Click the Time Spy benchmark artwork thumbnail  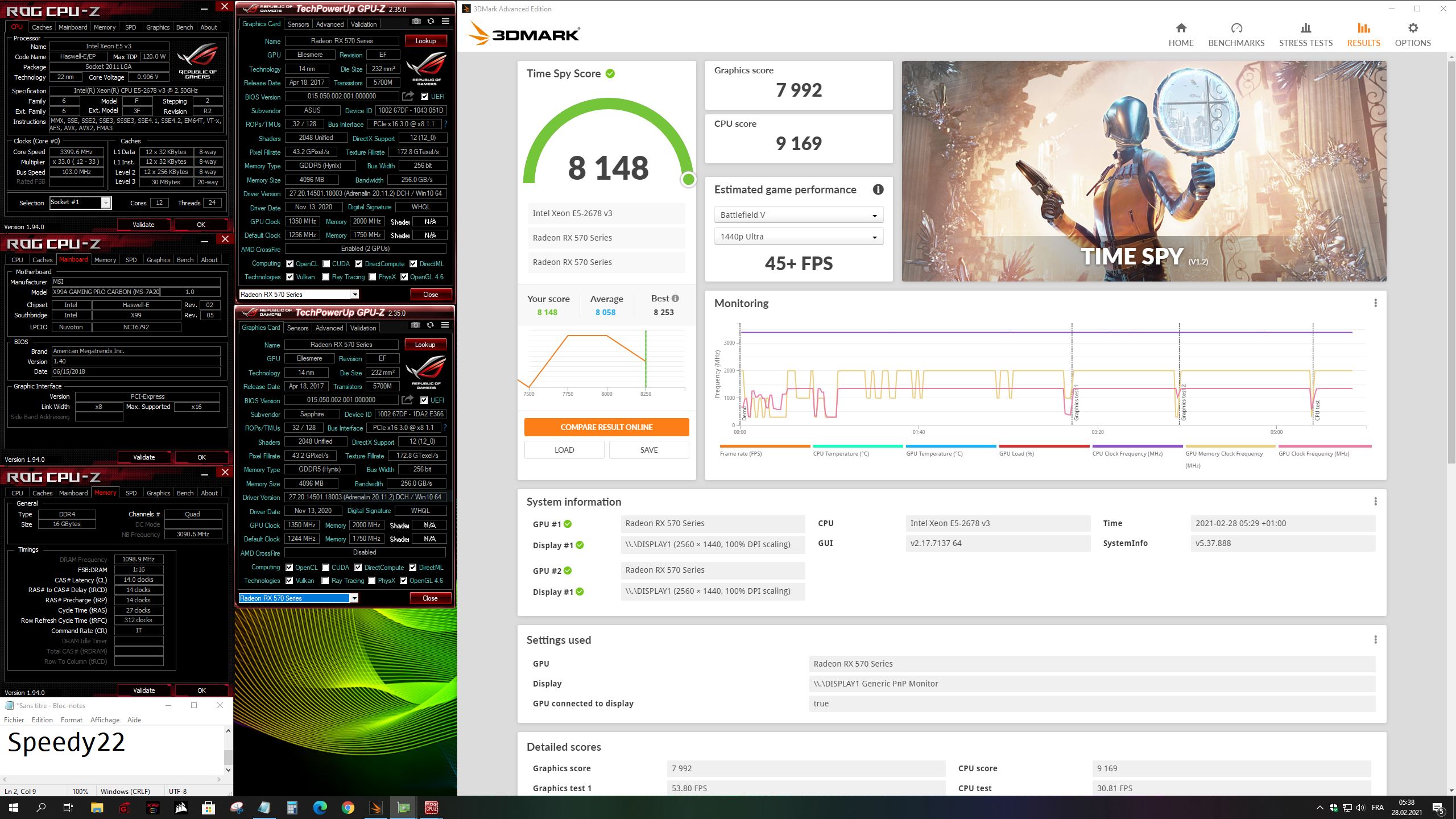click(1144, 171)
